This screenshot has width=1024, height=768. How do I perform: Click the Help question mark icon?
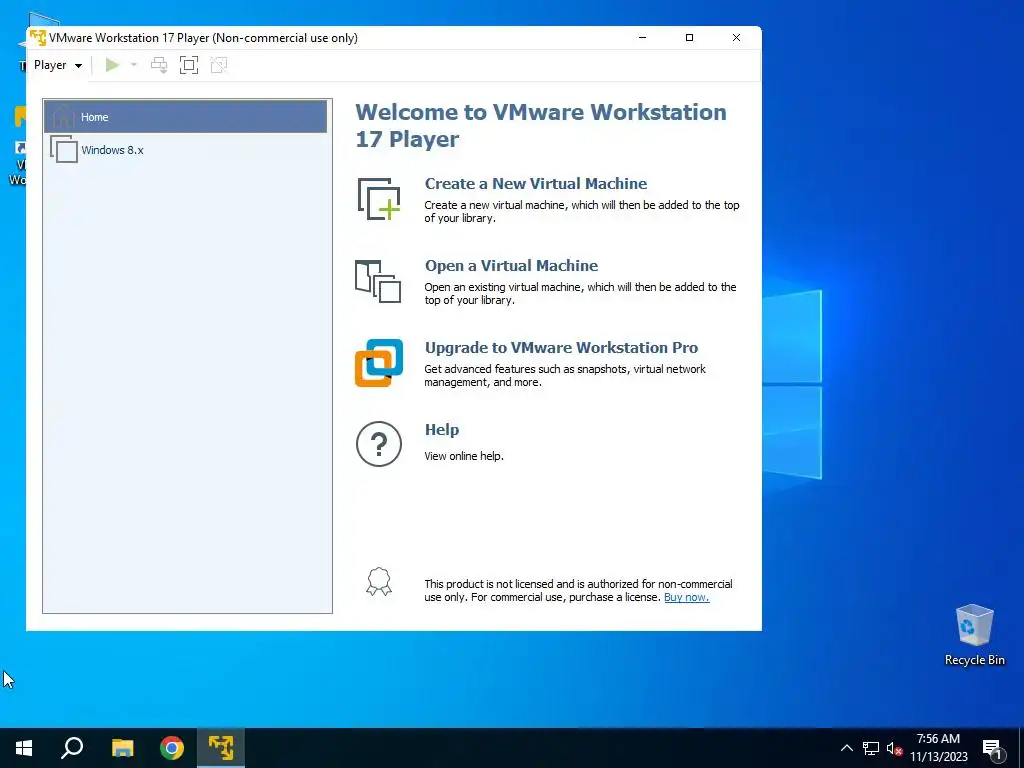379,444
